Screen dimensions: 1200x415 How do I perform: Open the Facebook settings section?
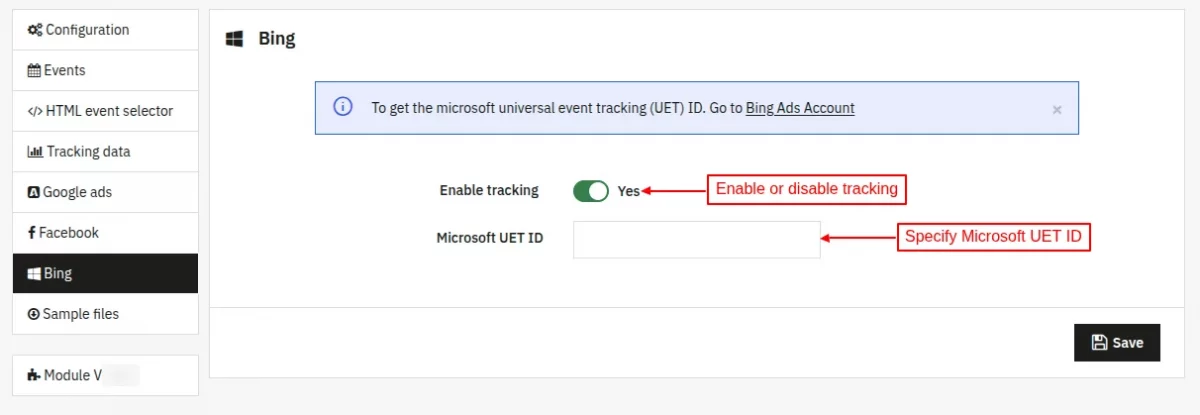(x=105, y=233)
